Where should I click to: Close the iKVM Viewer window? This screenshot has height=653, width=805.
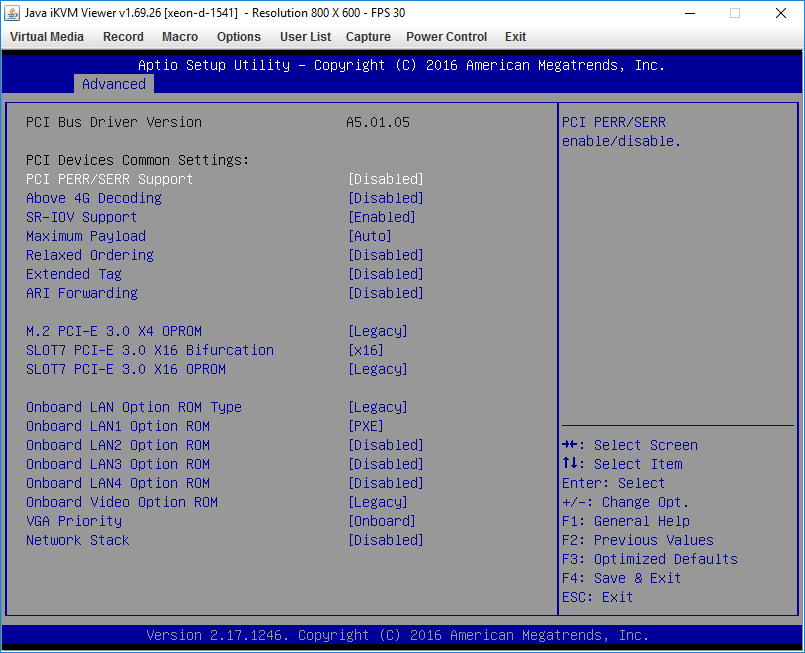pyautogui.click(x=781, y=13)
